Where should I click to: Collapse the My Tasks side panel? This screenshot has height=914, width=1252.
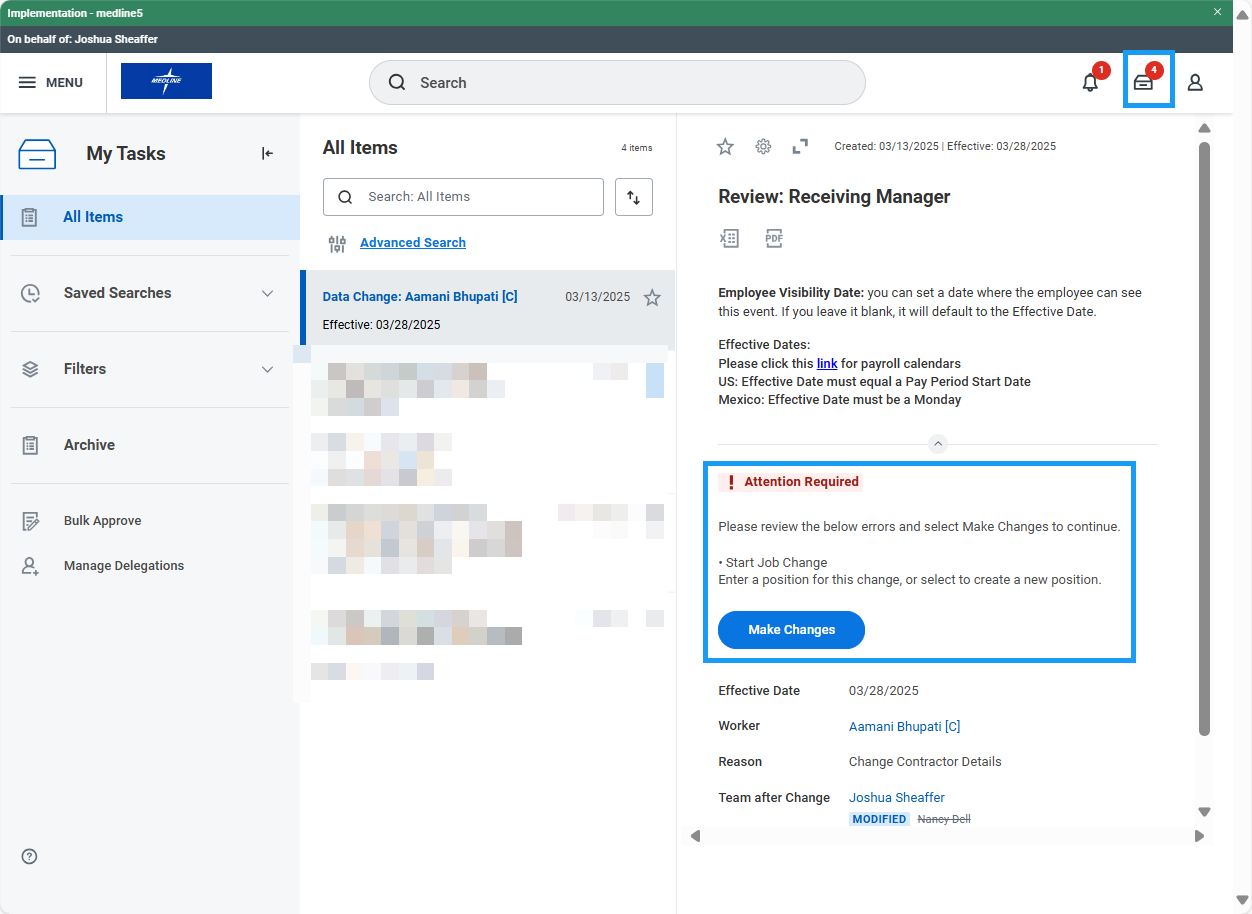coord(267,153)
